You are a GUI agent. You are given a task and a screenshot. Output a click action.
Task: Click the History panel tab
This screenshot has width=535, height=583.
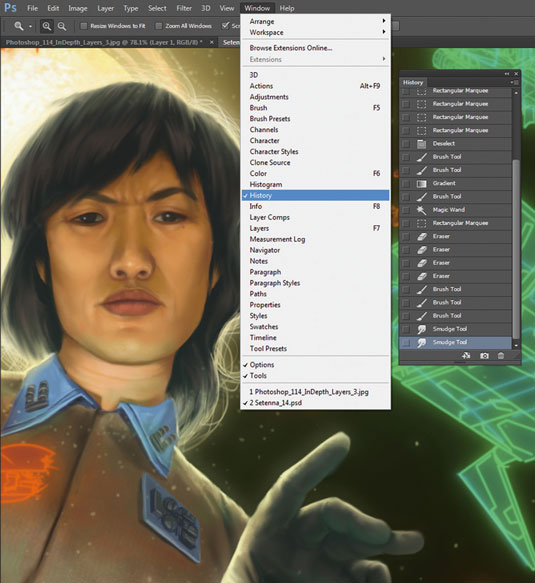point(413,83)
